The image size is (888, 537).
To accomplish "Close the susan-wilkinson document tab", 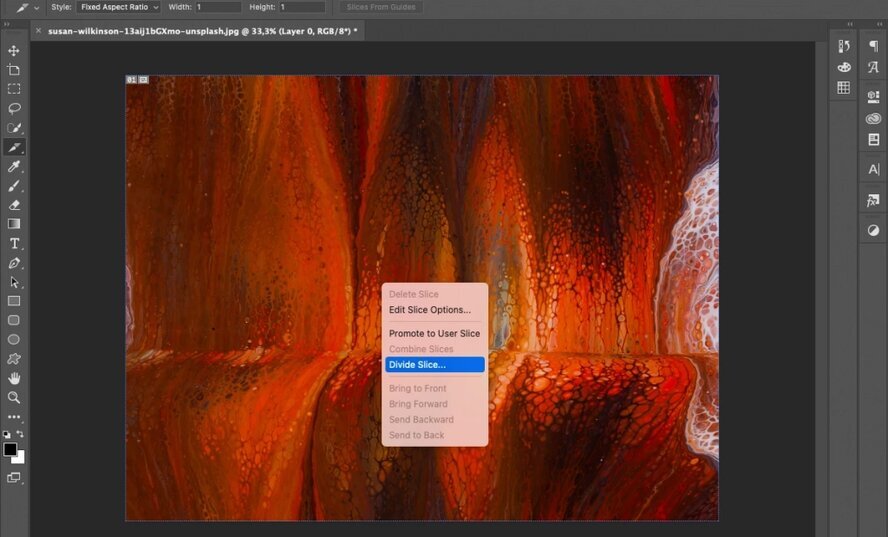I will point(39,31).
